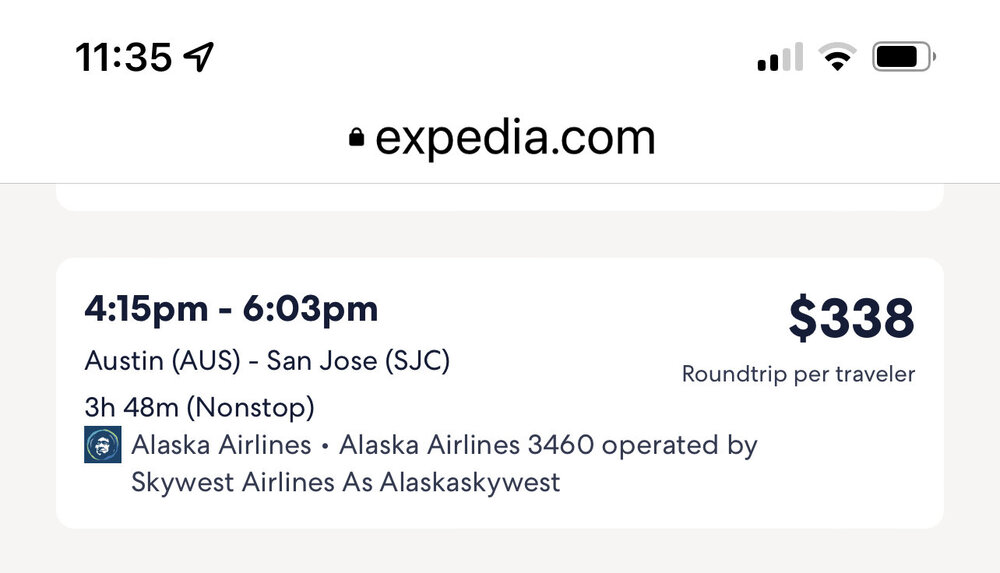Screen dimensions: 1000x573
Task: Choose the $338 flight price
Action: (851, 318)
